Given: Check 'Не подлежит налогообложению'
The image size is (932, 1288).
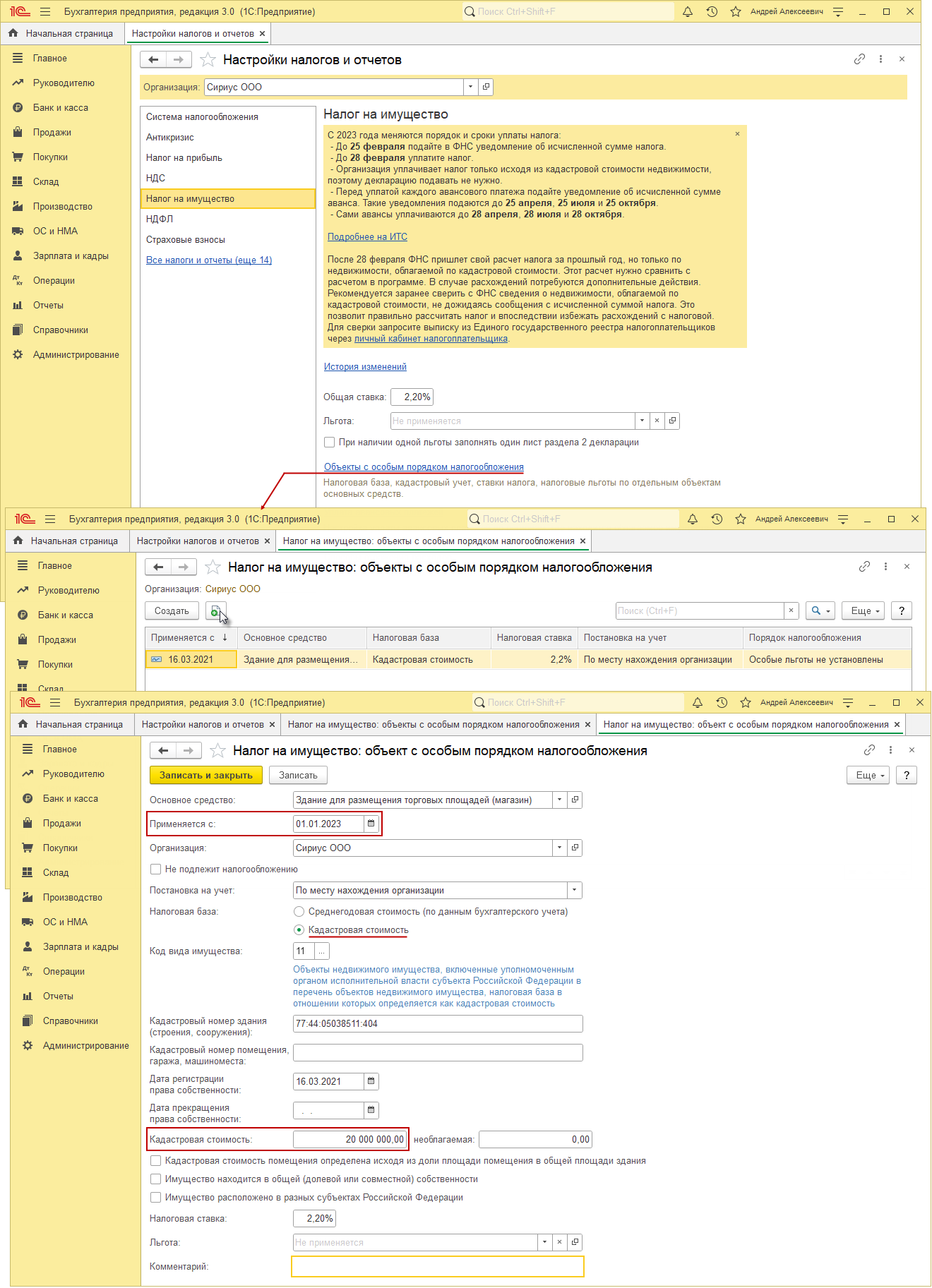Looking at the screenshot, I should tap(155, 869).
